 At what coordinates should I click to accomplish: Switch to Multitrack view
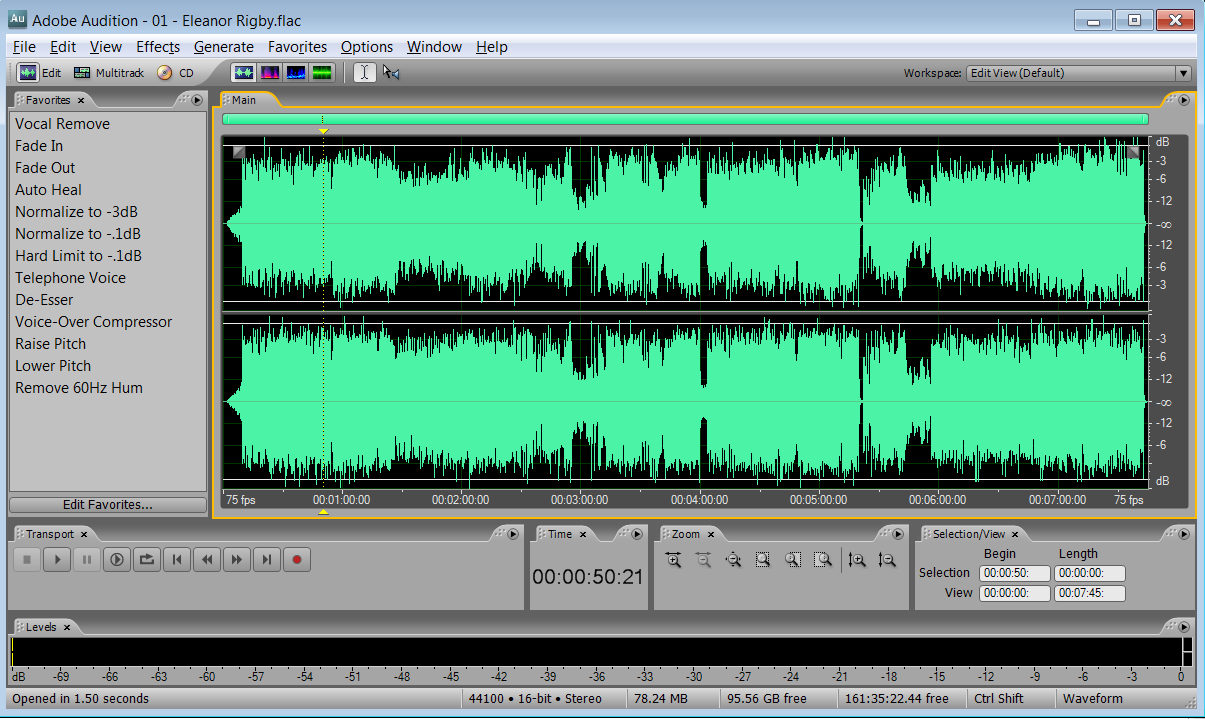click(109, 73)
